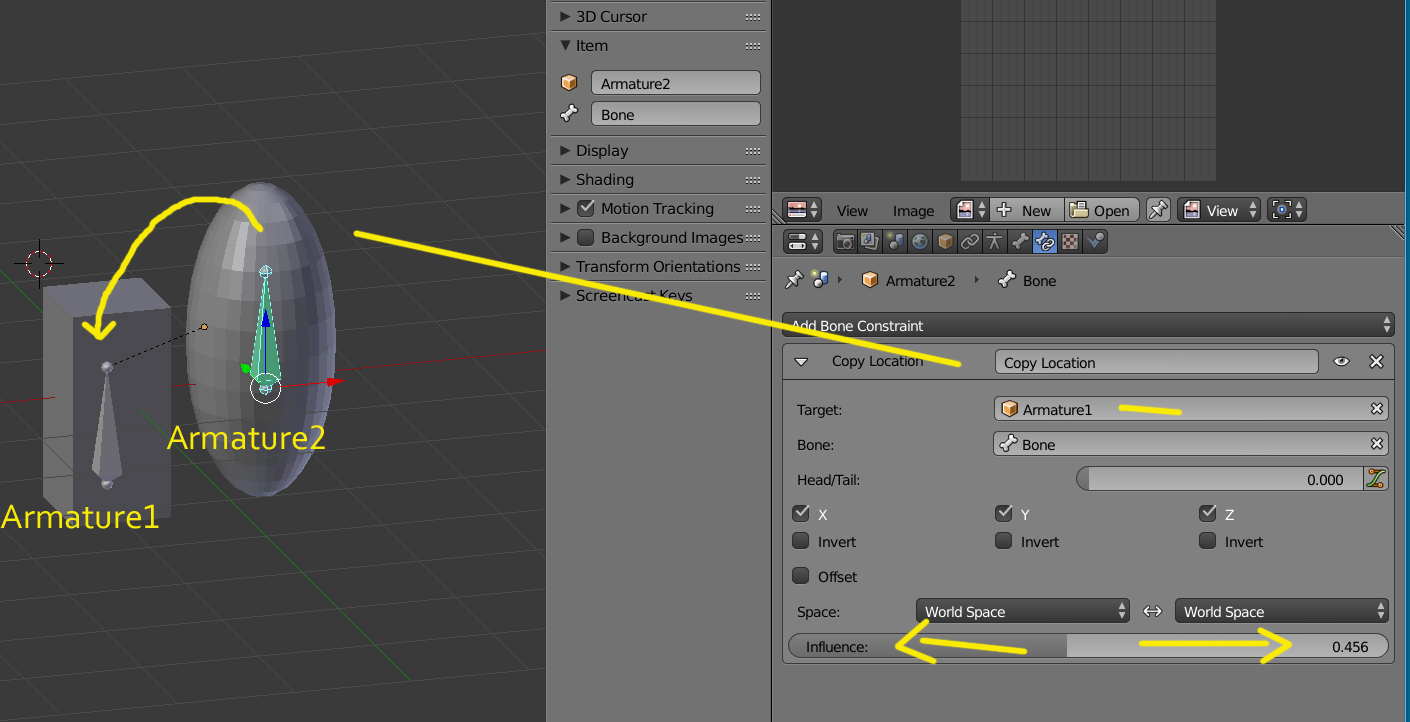The image size is (1410, 722).
Task: Enable the Offset checkbox
Action: (801, 576)
